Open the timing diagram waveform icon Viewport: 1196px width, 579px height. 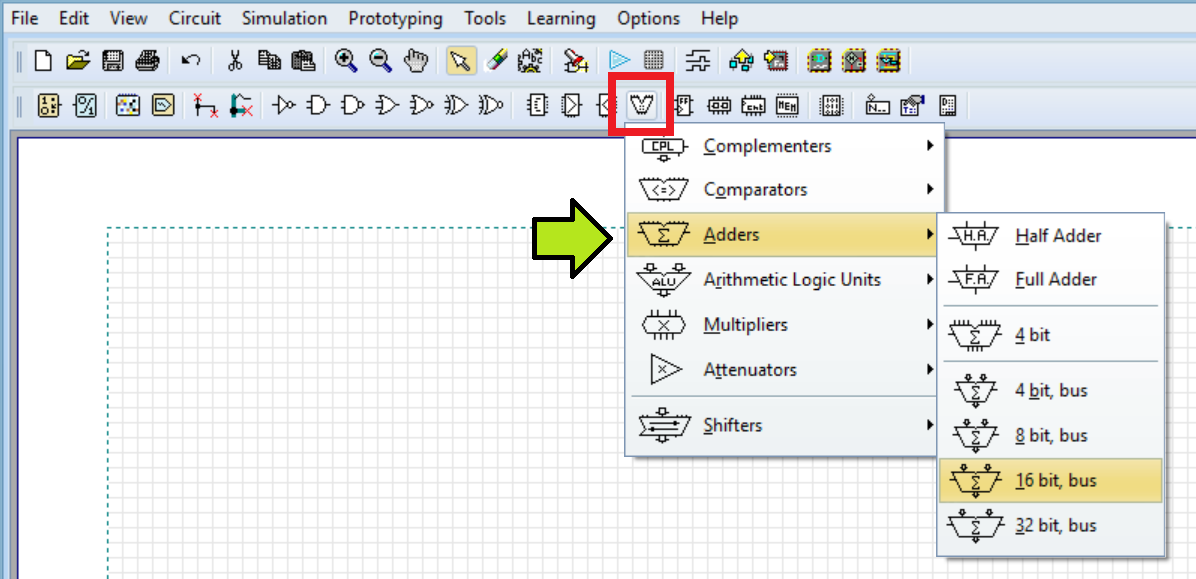697,60
